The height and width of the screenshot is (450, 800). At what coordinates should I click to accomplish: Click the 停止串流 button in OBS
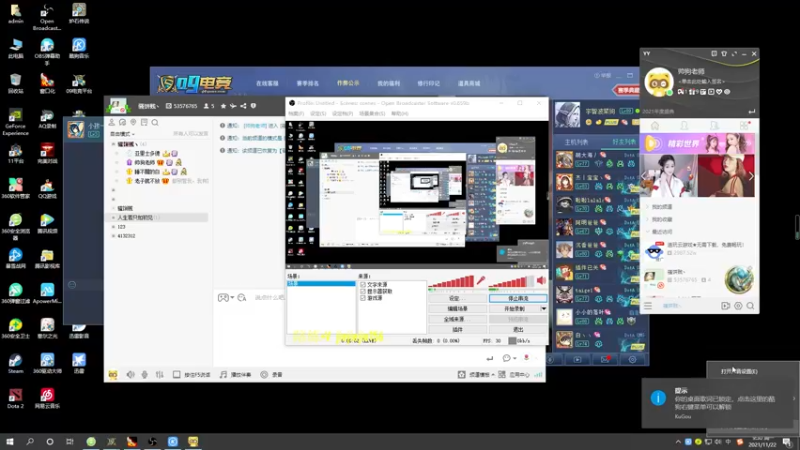[x=518, y=298]
